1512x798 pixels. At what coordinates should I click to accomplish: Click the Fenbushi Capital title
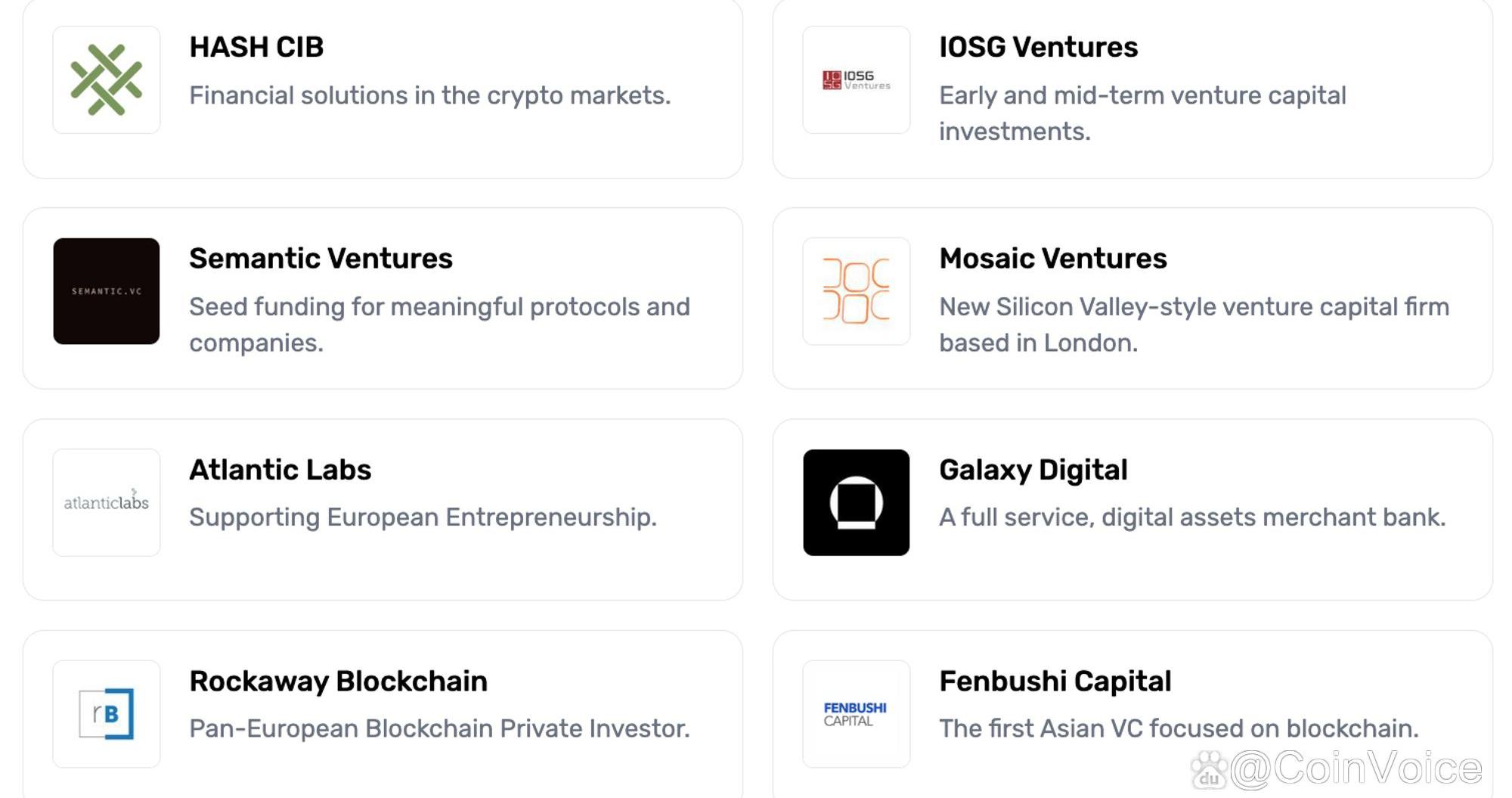[1055, 681]
